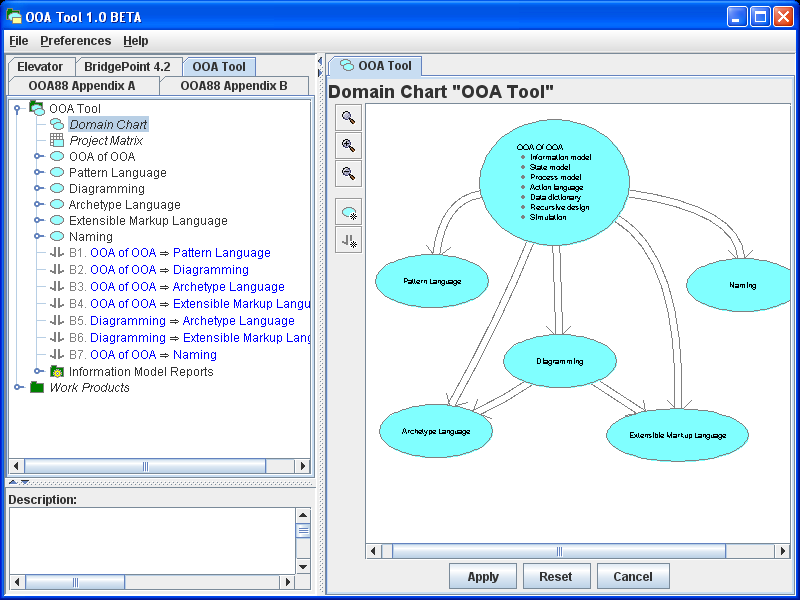This screenshot has width=800, height=600.
Task: Click the B5 bridge icon in the tree
Action: (x=57, y=321)
